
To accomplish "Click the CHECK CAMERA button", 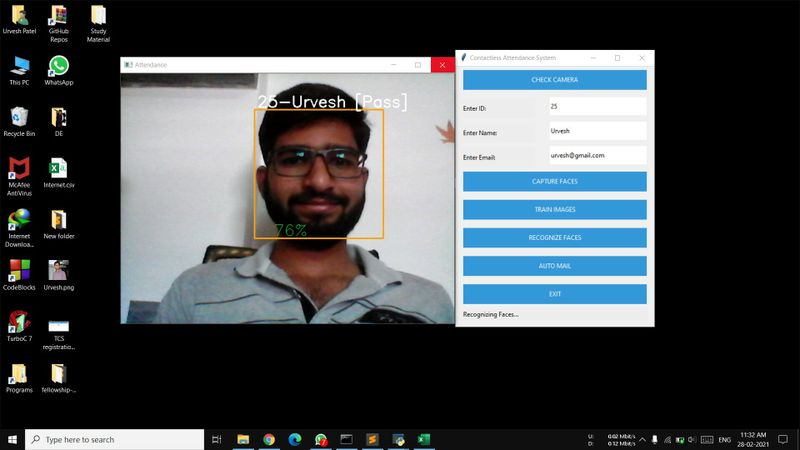I will coord(554,80).
